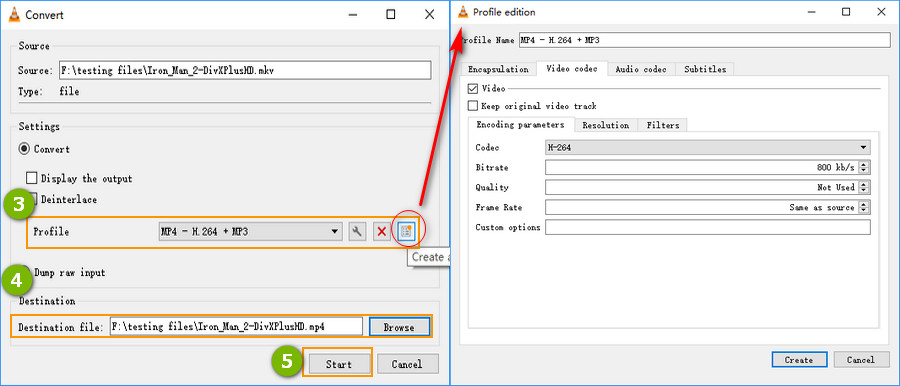Open Encoding parameters sub-tab
The image size is (900, 386).
coord(521,125)
